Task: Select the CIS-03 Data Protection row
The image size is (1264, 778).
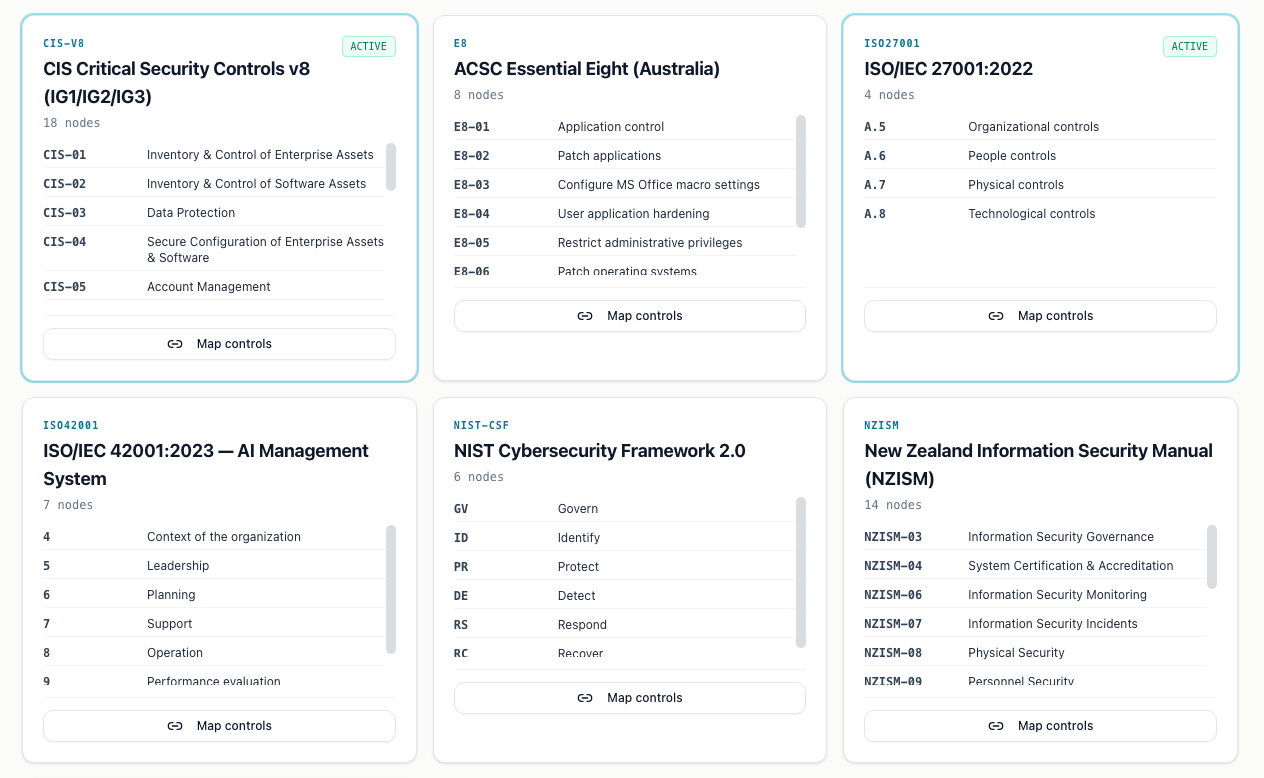Action: 214,213
